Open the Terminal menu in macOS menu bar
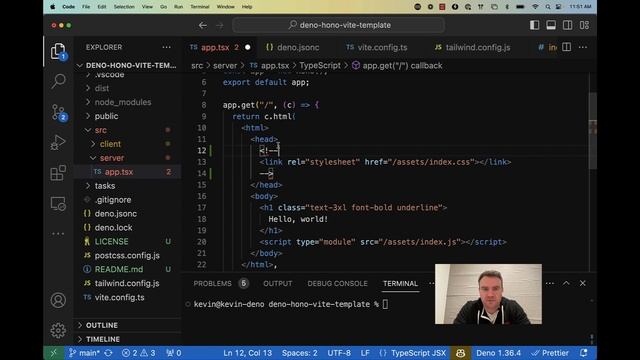This screenshot has height=360, width=640. pos(200,7)
